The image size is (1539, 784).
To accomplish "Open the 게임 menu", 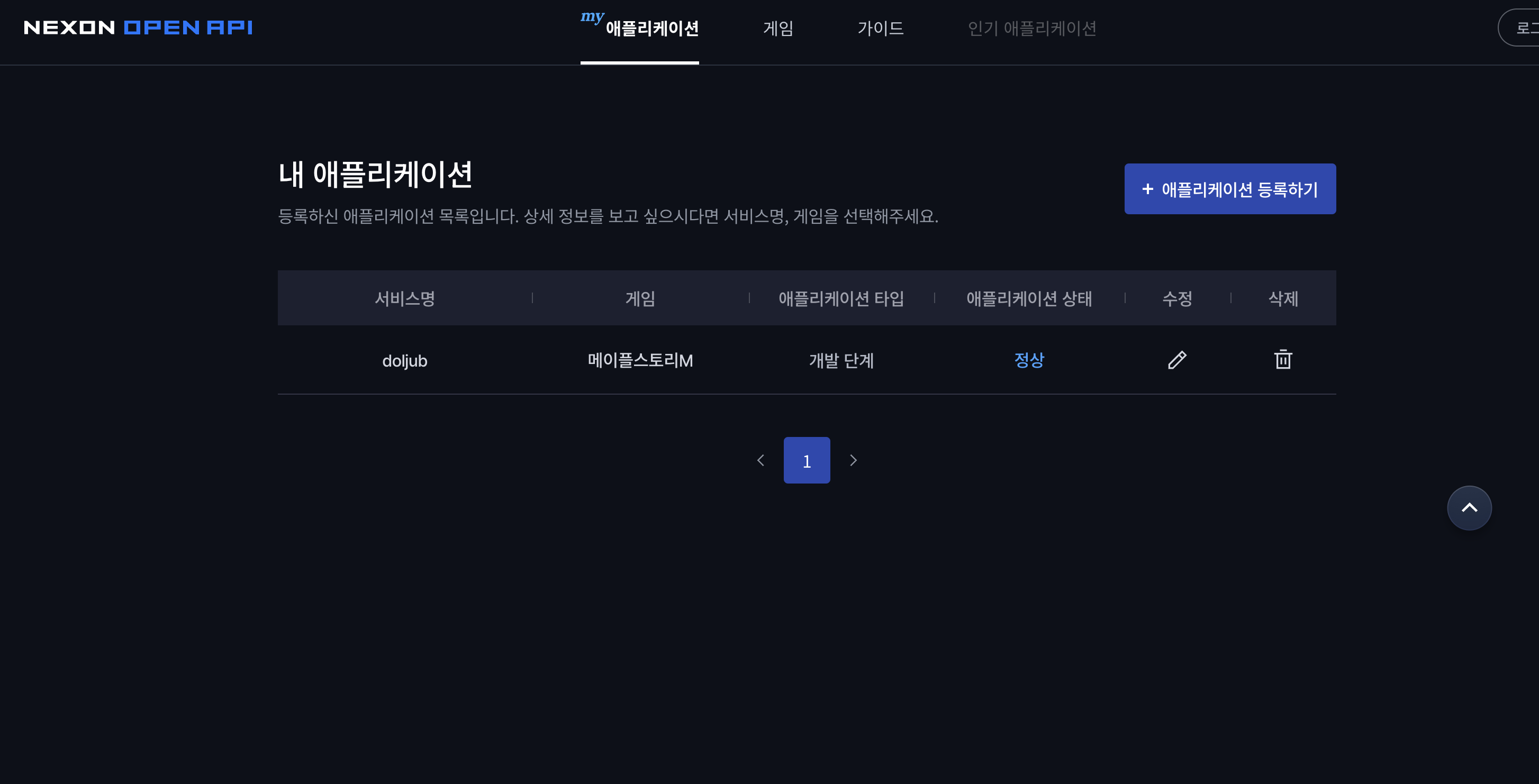I will pyautogui.click(x=778, y=28).
